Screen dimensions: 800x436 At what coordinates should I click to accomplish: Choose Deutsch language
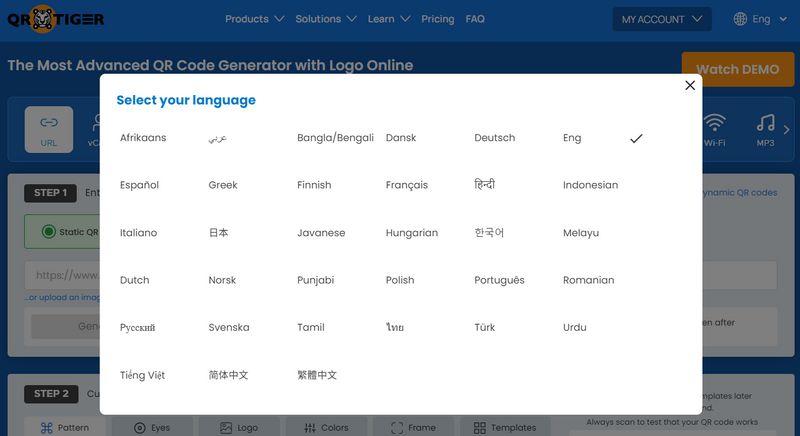pyautogui.click(x=494, y=138)
